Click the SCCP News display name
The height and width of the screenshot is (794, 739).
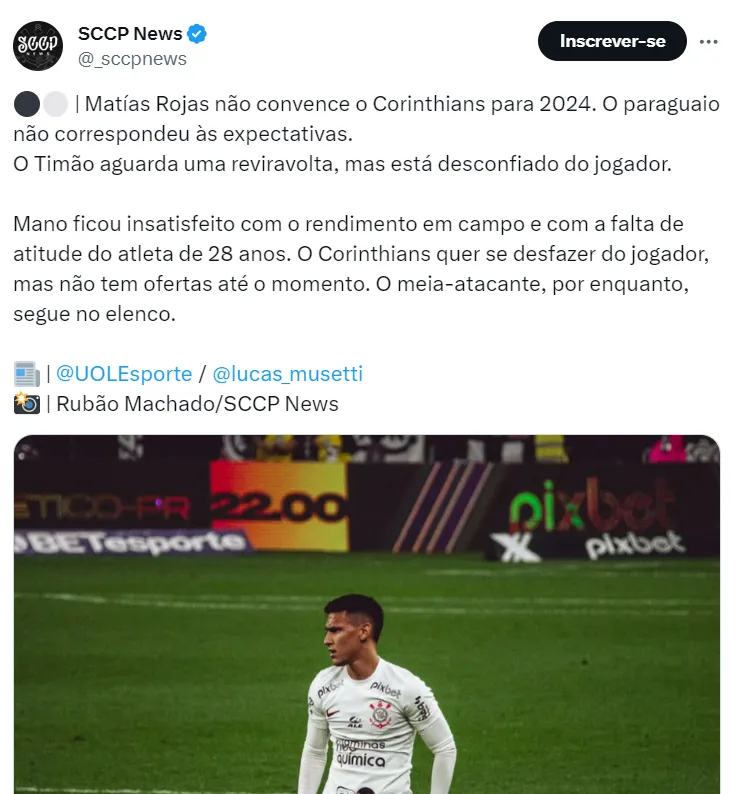130,34
